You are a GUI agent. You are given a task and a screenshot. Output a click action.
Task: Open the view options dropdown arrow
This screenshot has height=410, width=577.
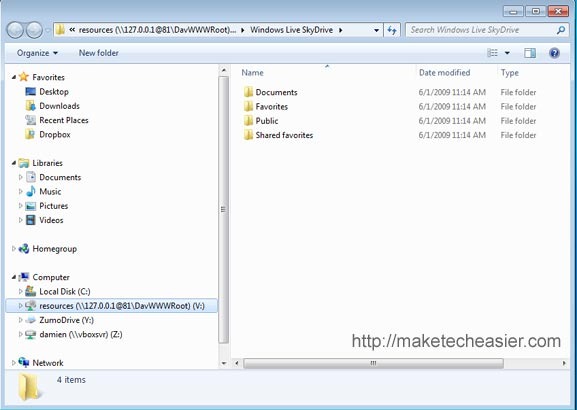click(507, 53)
